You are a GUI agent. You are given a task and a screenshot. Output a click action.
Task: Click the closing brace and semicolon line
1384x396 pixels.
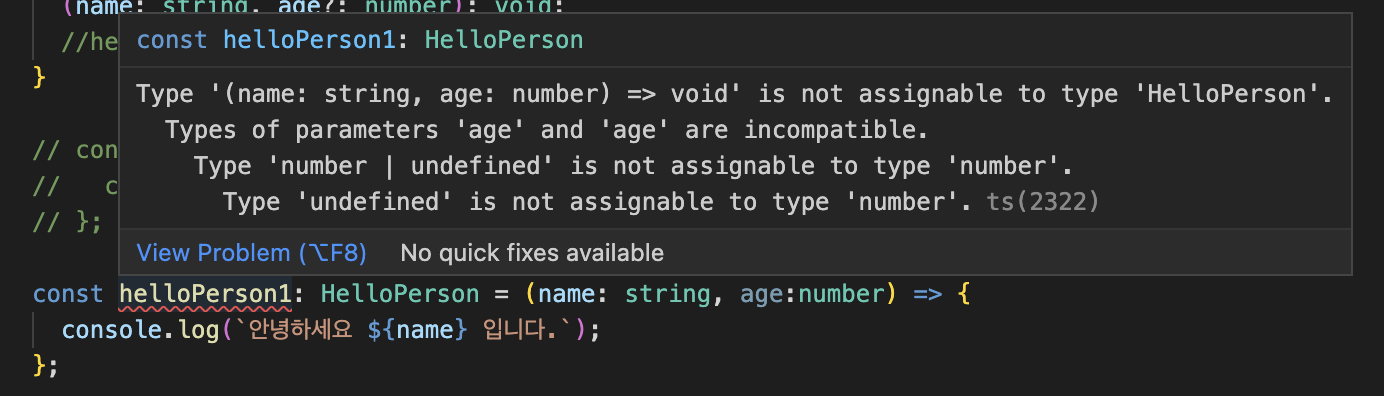pos(46,365)
